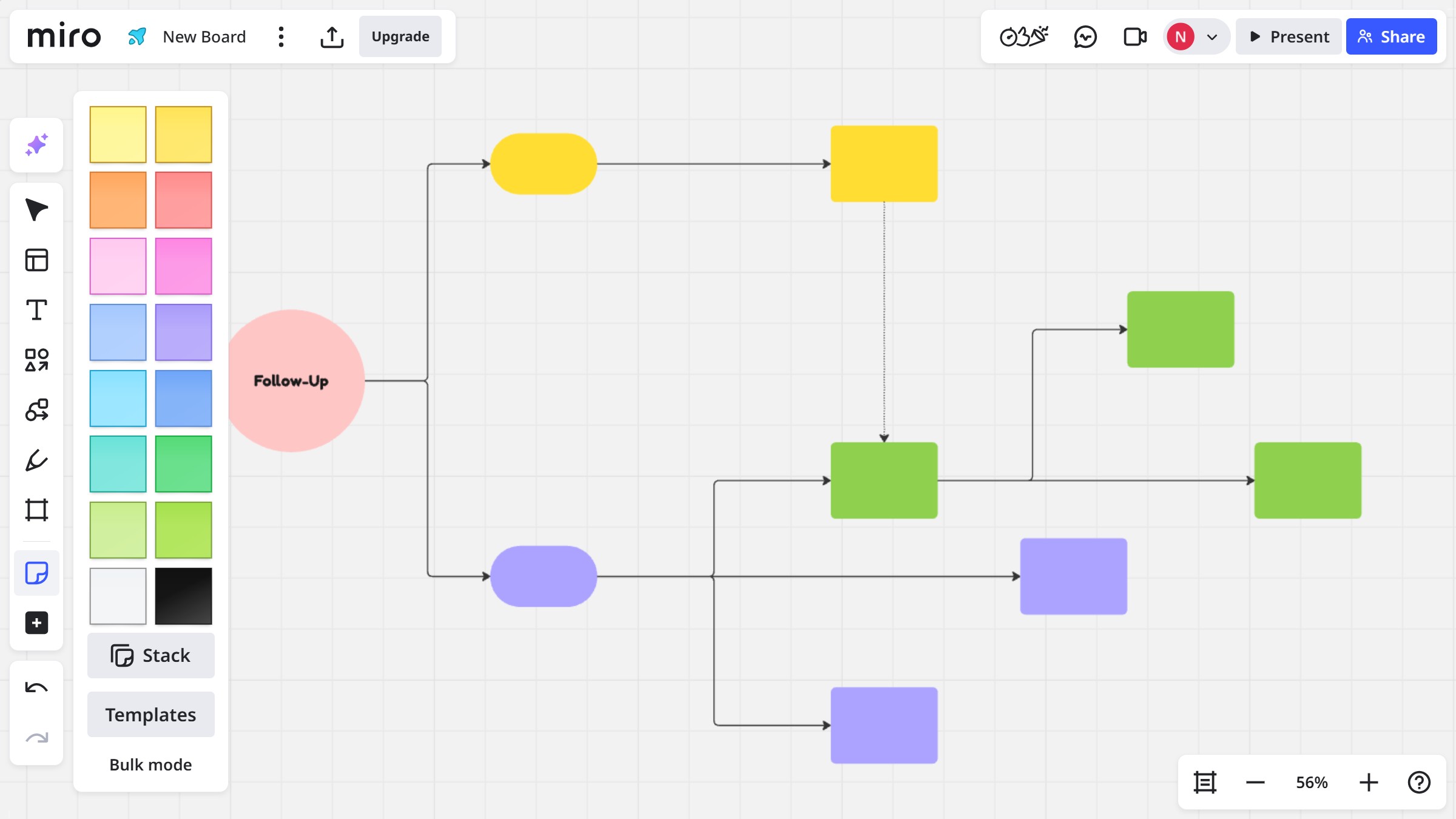The height and width of the screenshot is (819, 1456).
Task: Open sticky note Templates
Action: (150, 714)
